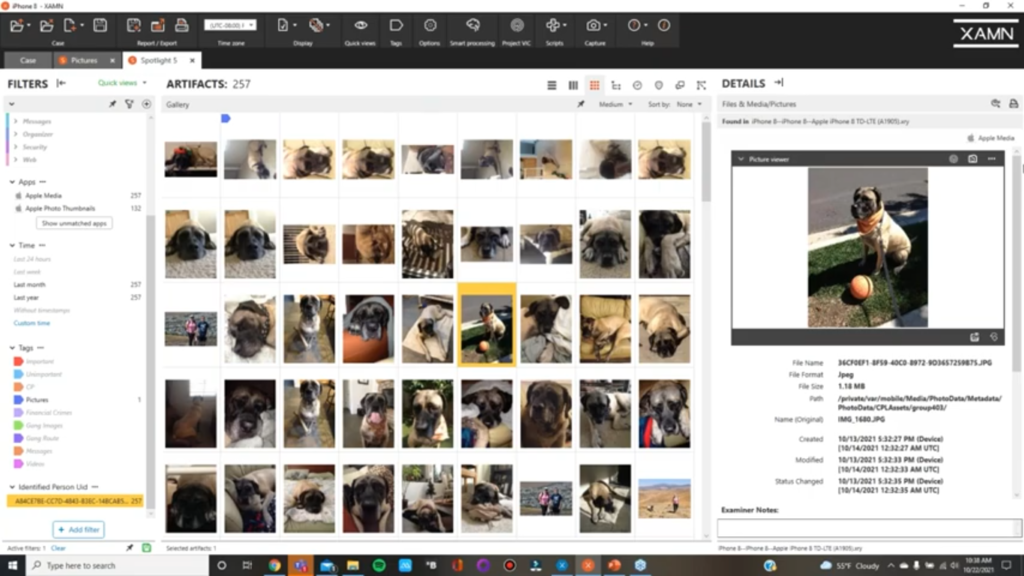Screen dimensions: 1024x576
Task: Open the Time zone dropdown
Action: (230, 25)
